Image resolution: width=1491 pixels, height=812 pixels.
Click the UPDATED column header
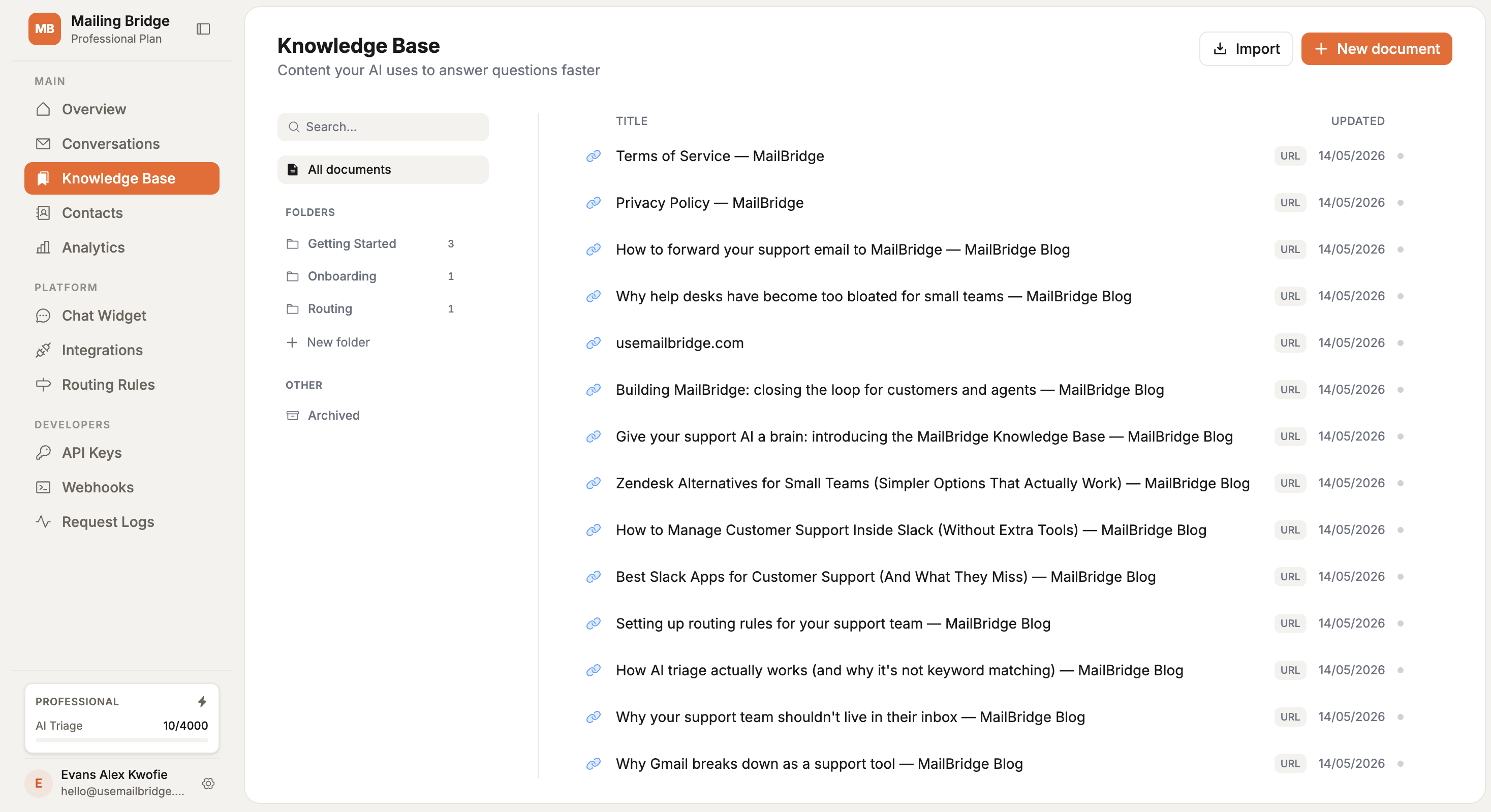point(1357,121)
